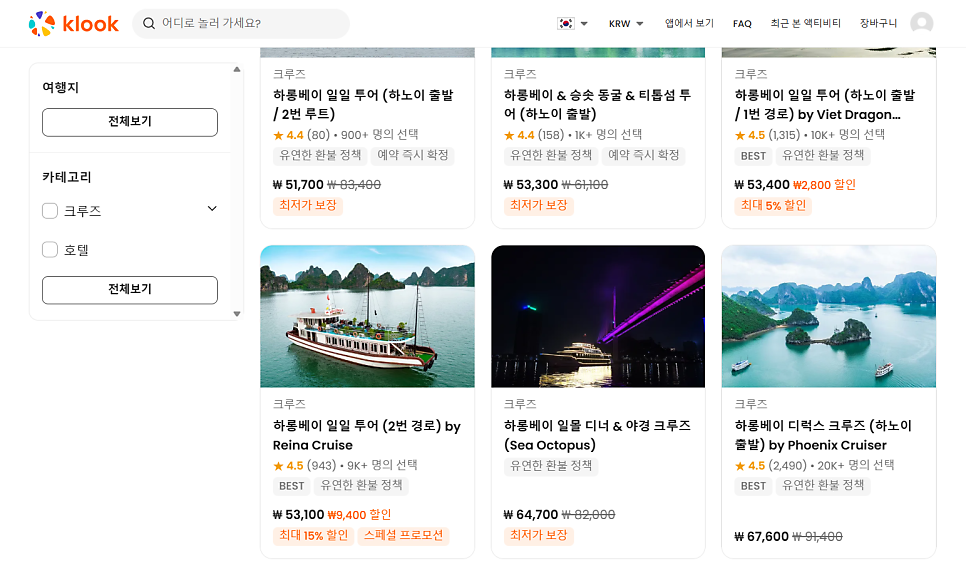Open the 장바구니 cart link
The width and height of the screenshot is (966, 571).
tap(878, 23)
